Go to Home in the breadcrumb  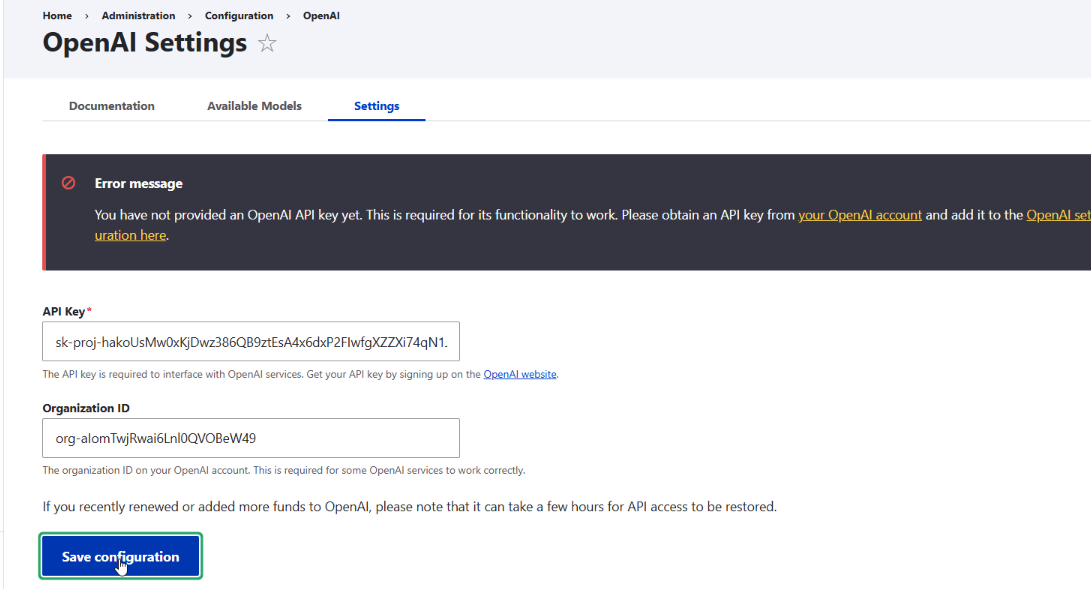point(57,15)
